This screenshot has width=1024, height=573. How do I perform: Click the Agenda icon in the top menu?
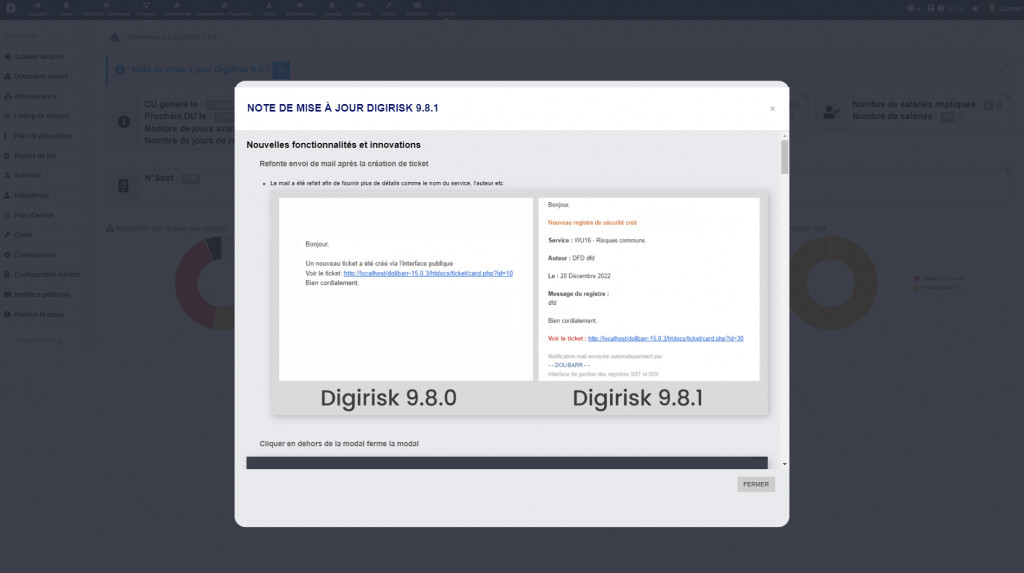(332, 6)
